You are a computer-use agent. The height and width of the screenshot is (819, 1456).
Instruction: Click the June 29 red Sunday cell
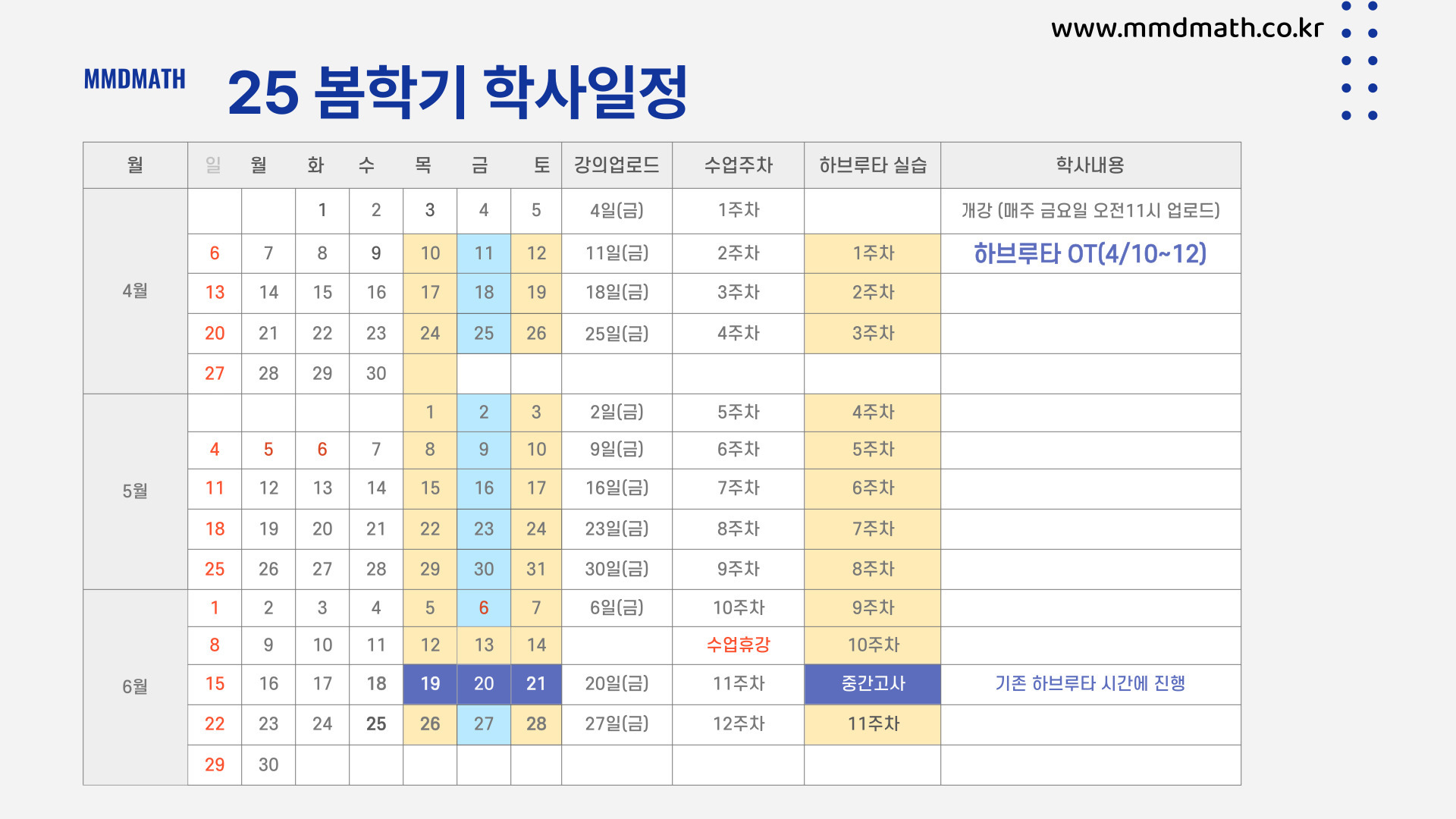tap(215, 765)
